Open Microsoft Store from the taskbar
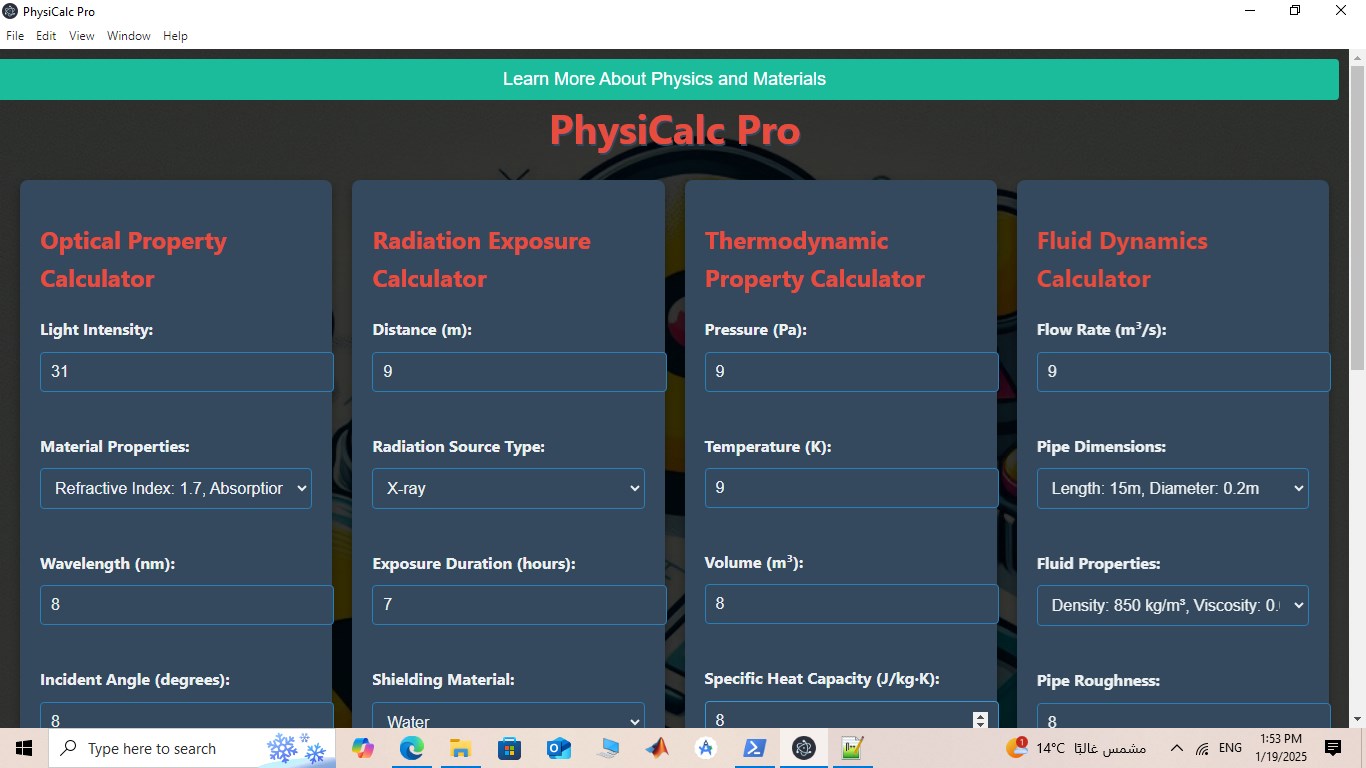Image resolution: width=1366 pixels, height=768 pixels. pos(509,748)
